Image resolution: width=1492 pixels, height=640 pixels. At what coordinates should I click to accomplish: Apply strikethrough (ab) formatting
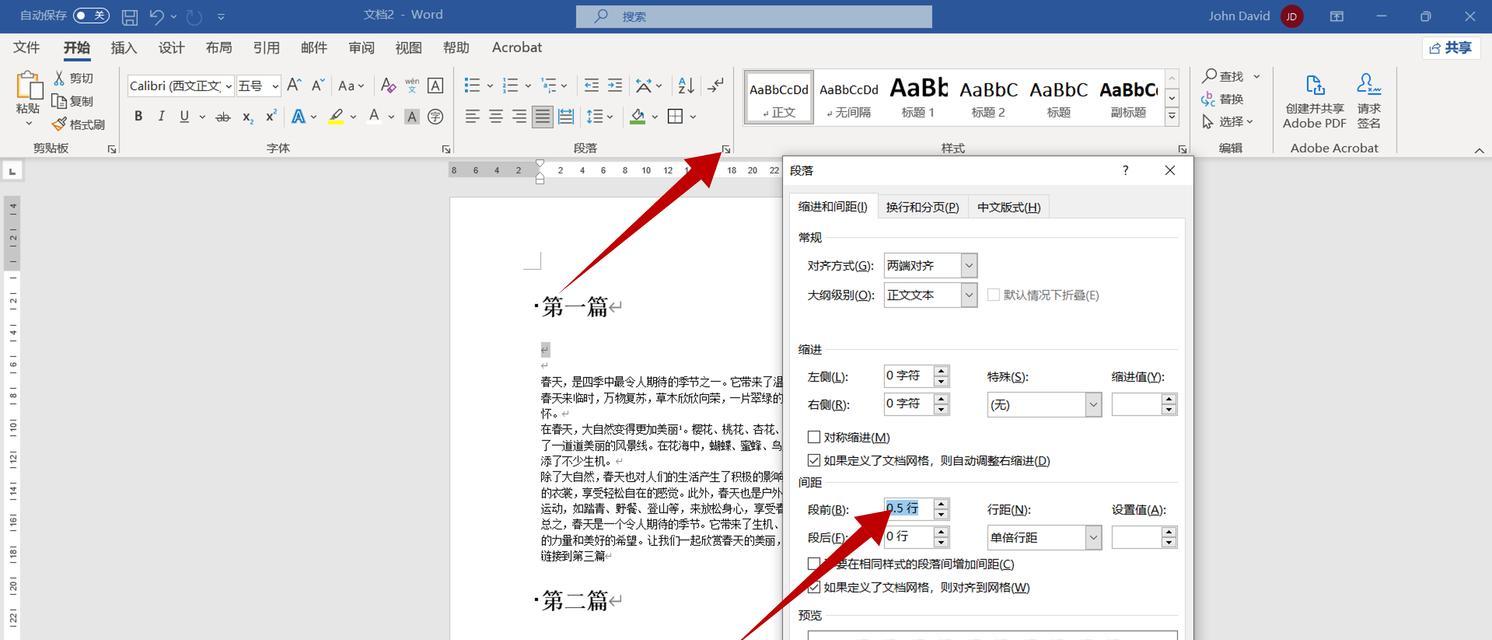pyautogui.click(x=222, y=117)
